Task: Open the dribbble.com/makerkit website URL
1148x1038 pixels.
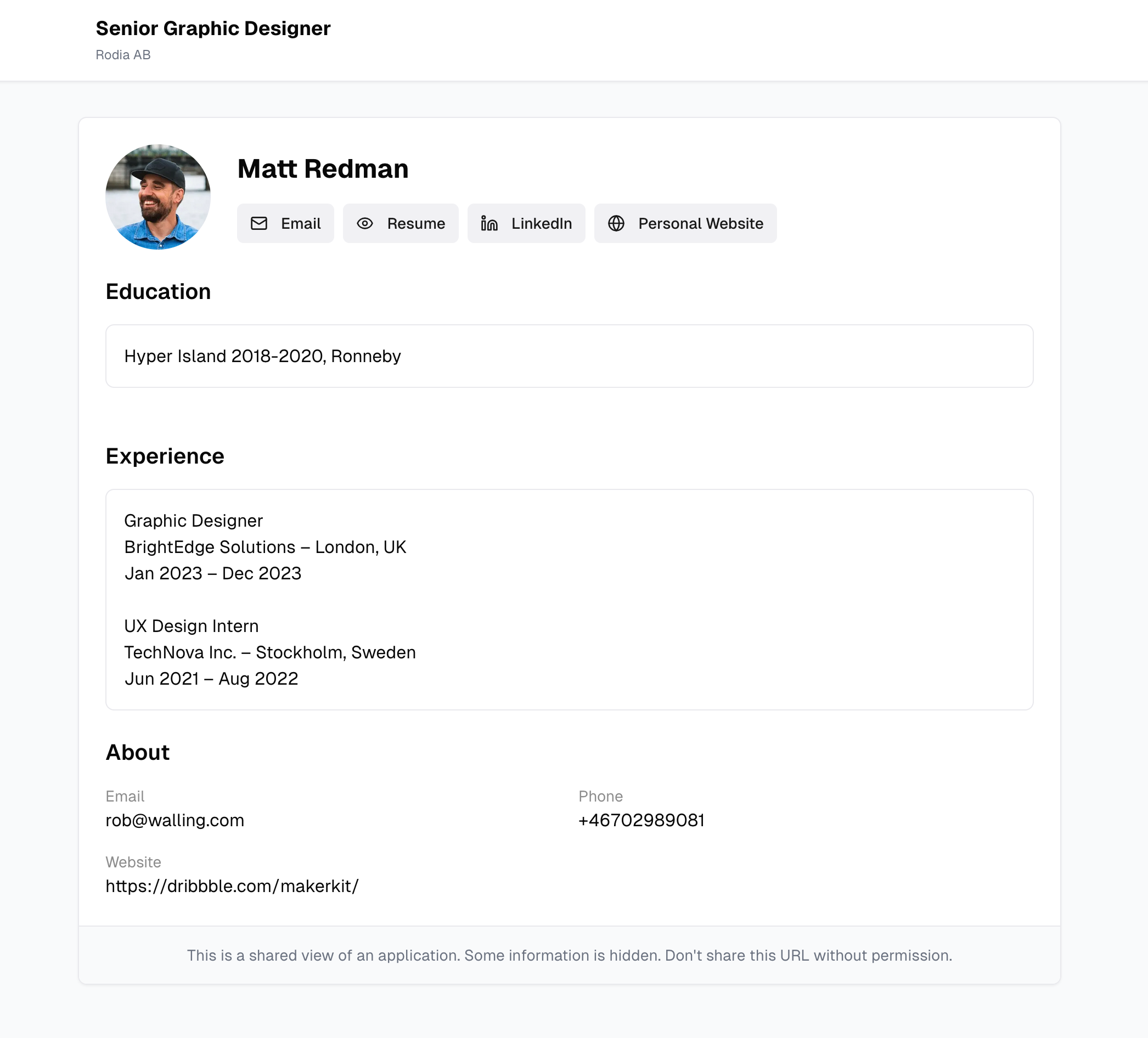Action: click(x=232, y=886)
